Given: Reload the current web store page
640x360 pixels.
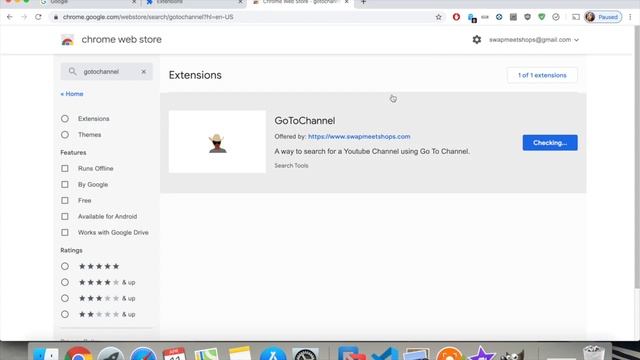Looking at the screenshot, I should tap(38, 17).
